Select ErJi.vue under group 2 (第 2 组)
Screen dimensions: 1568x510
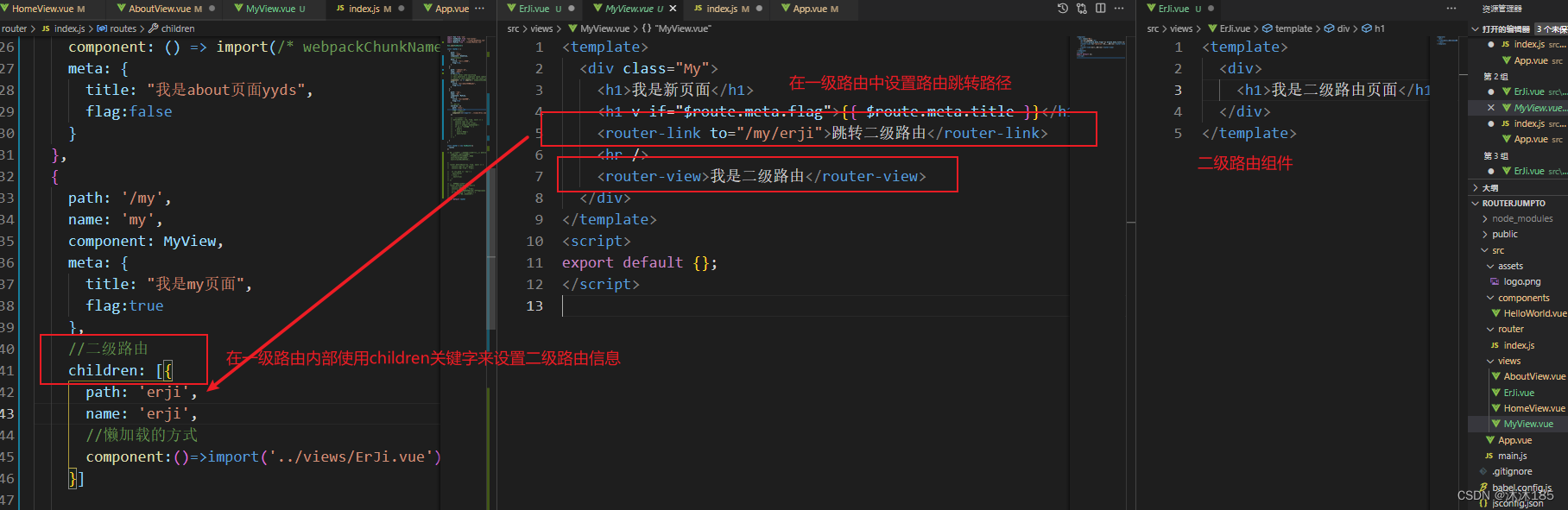(x=1518, y=91)
